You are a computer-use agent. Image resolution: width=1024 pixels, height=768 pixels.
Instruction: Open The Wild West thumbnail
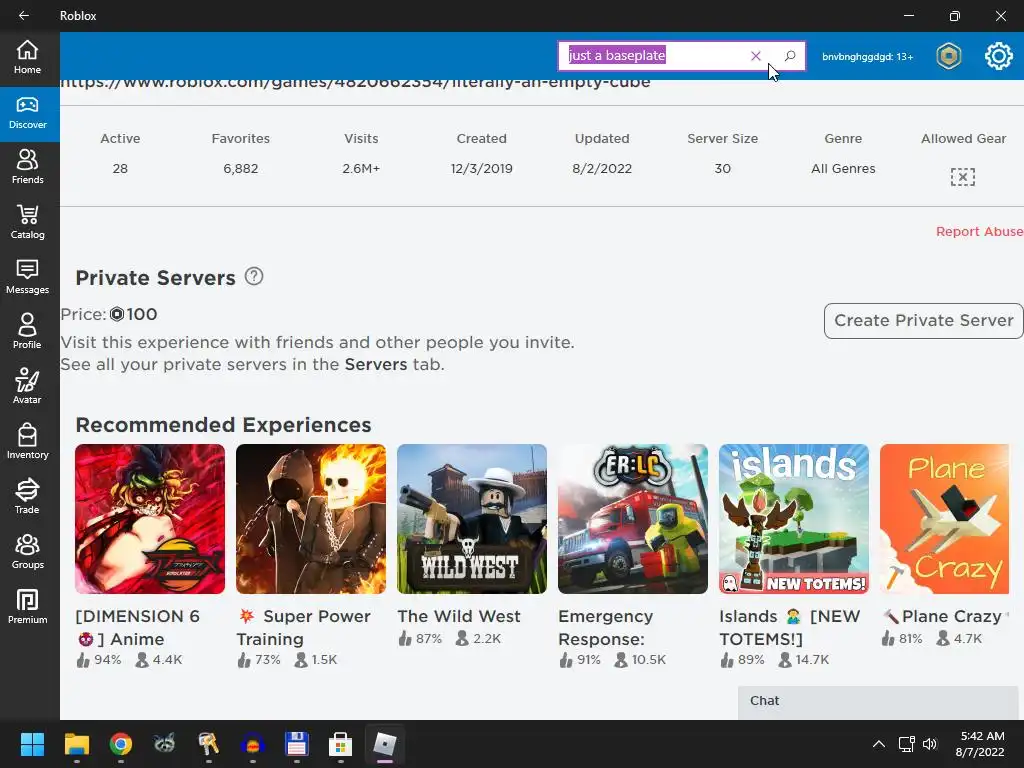pyautogui.click(x=472, y=519)
